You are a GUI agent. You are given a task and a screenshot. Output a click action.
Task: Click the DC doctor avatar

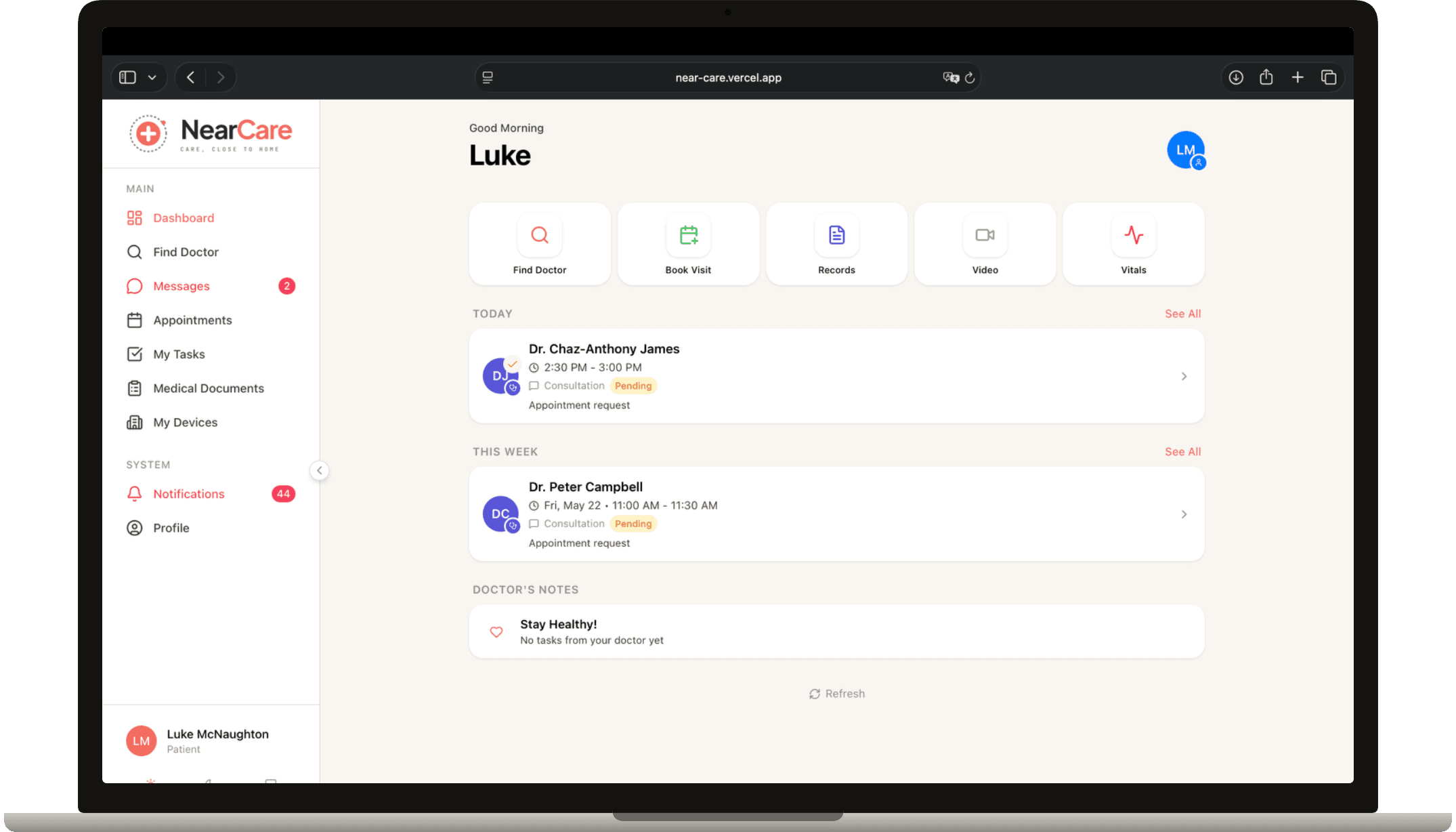pos(500,514)
